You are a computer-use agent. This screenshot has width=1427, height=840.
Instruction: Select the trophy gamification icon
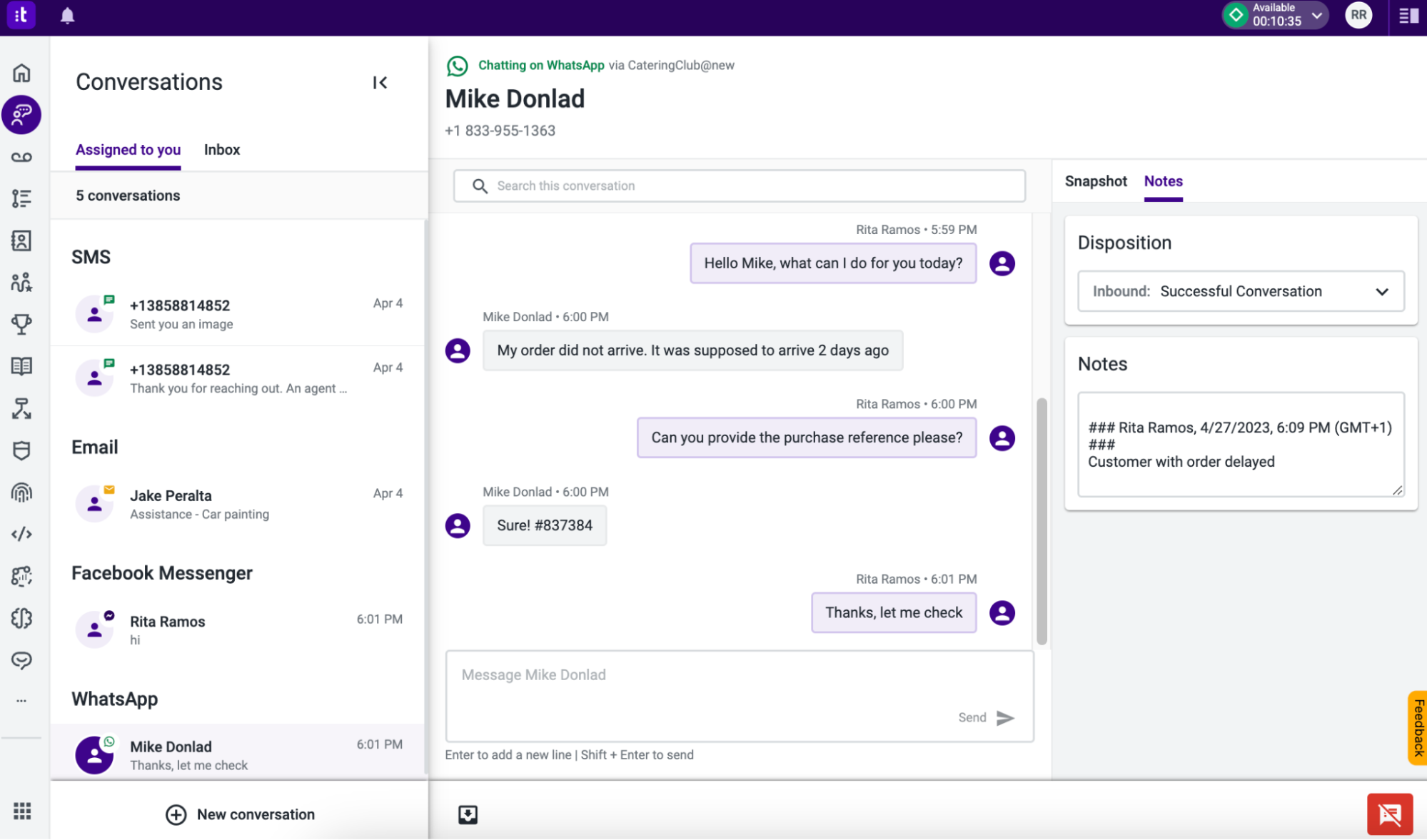pyautogui.click(x=21, y=324)
